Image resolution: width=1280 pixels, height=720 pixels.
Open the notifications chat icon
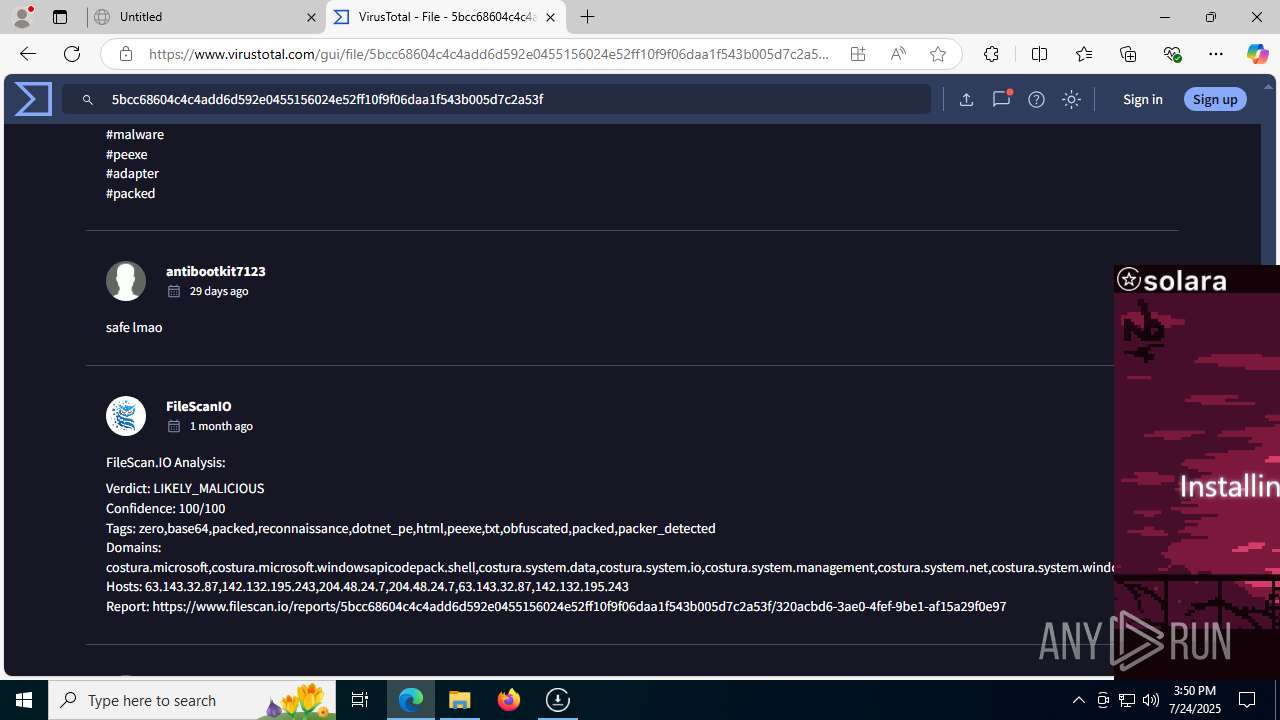(1001, 99)
